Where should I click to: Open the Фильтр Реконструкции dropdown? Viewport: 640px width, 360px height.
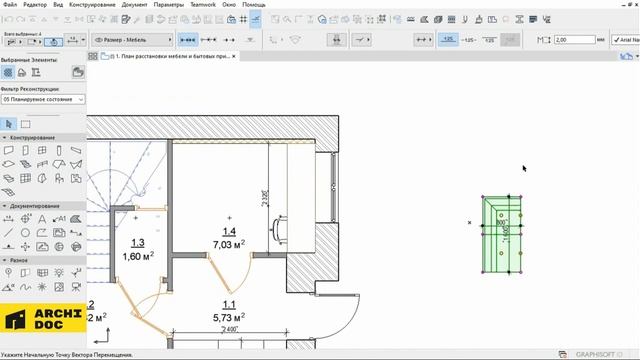(x=43, y=99)
